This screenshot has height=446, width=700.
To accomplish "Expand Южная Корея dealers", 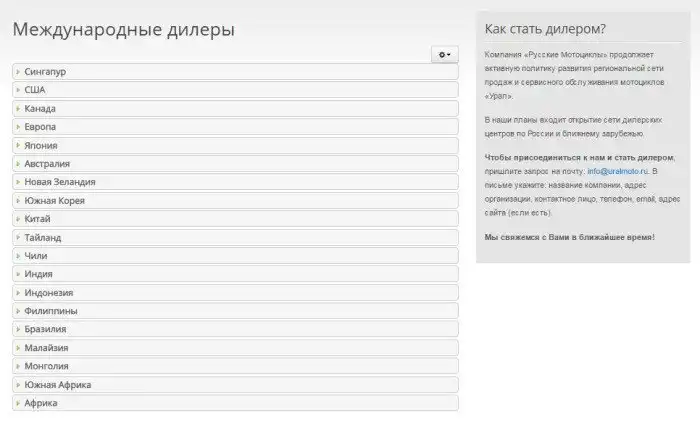I will click(54, 200).
